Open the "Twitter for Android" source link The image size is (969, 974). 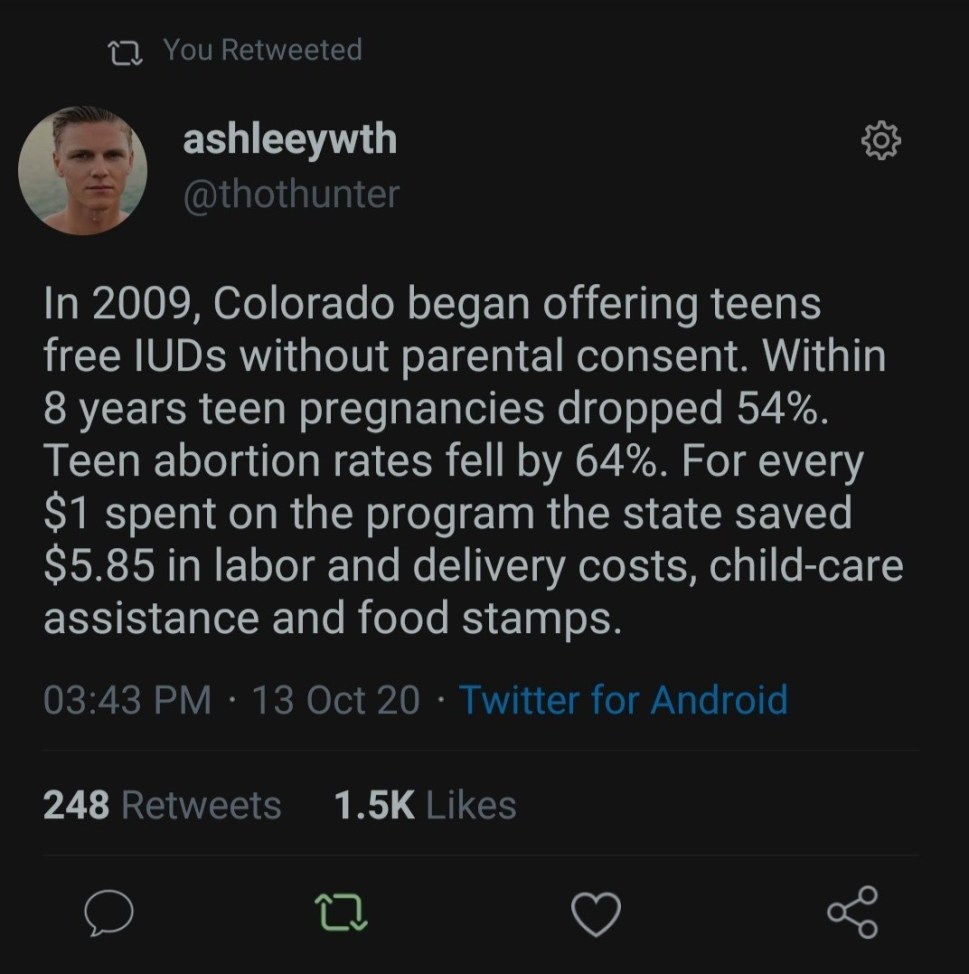[x=623, y=699]
